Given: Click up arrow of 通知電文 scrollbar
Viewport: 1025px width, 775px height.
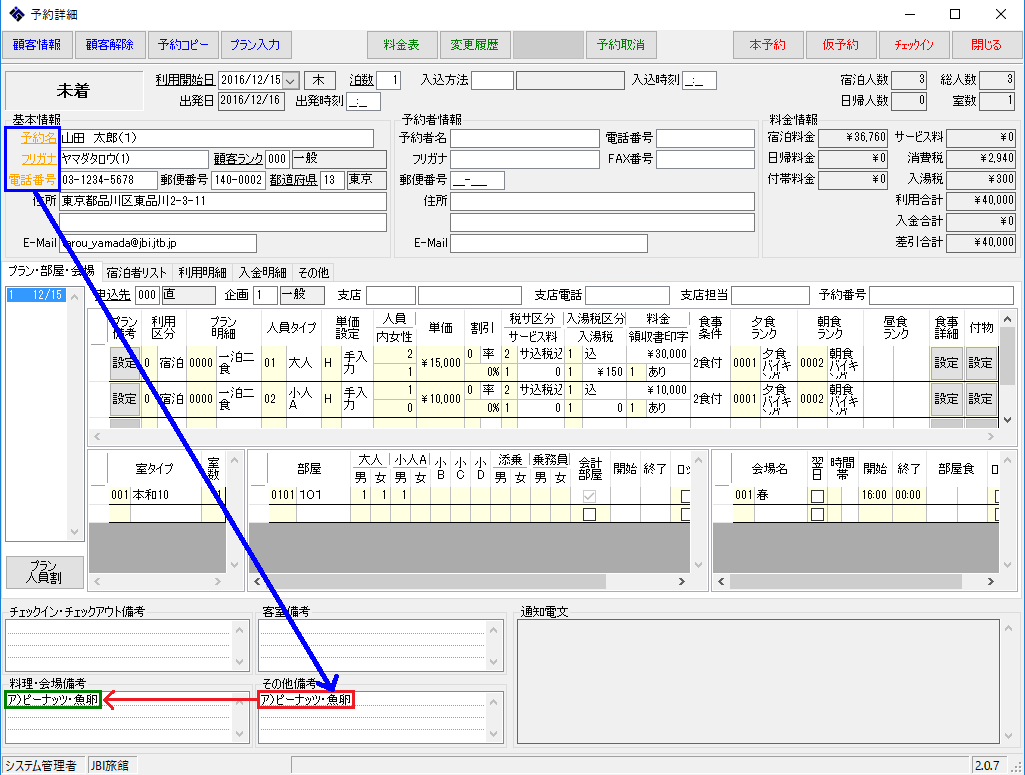Looking at the screenshot, I should (x=1009, y=628).
